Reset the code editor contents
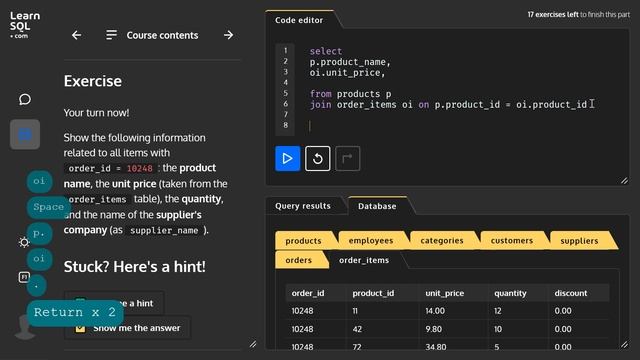640x360 pixels. coord(318,158)
